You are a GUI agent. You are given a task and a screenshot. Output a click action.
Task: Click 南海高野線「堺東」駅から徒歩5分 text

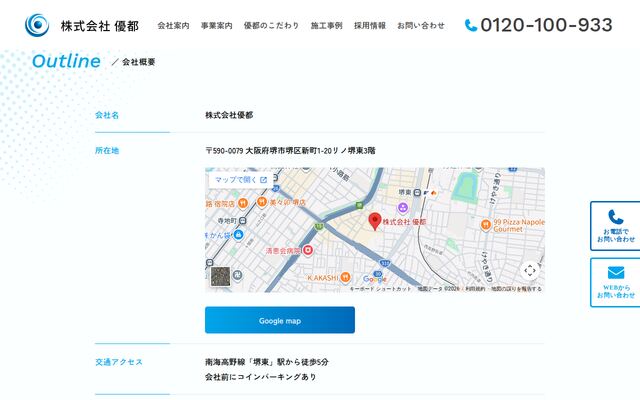tap(267, 362)
